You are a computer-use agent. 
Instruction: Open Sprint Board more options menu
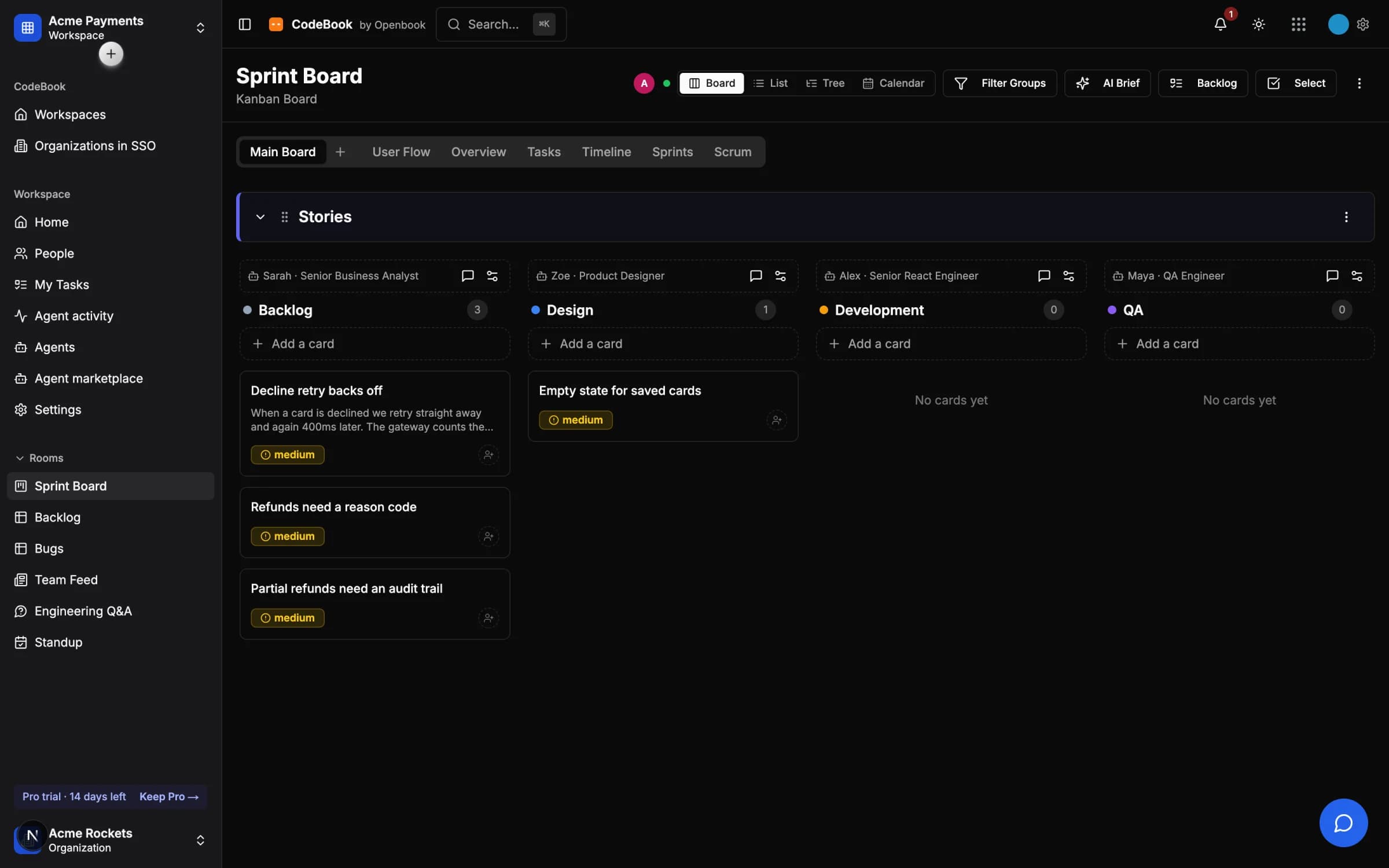pyautogui.click(x=1359, y=83)
